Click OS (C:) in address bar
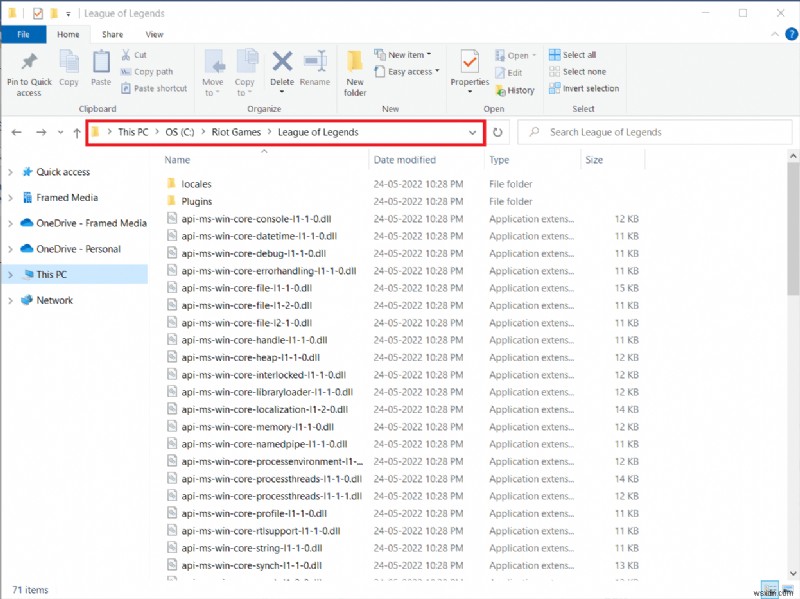The width and height of the screenshot is (800, 599). 180,132
